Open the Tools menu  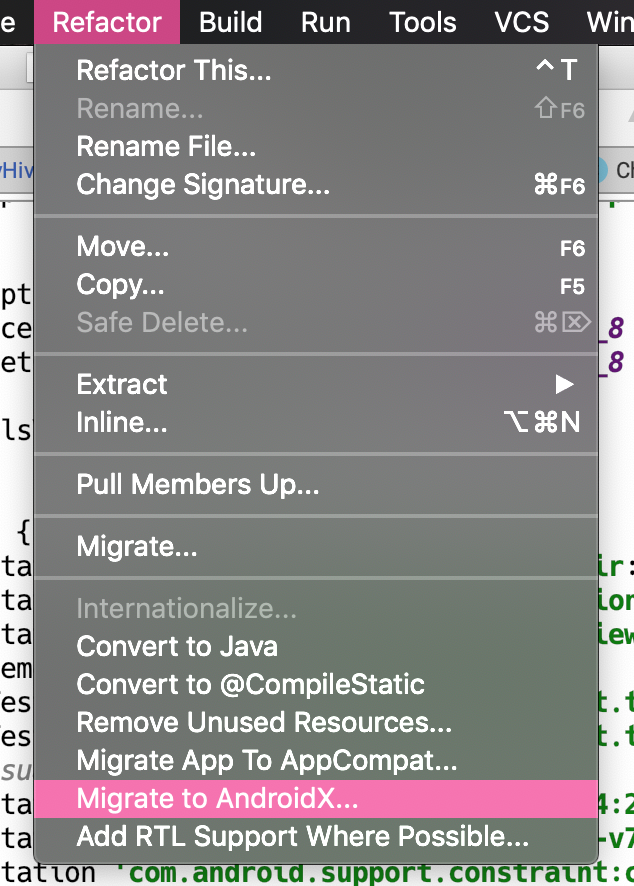(x=423, y=22)
